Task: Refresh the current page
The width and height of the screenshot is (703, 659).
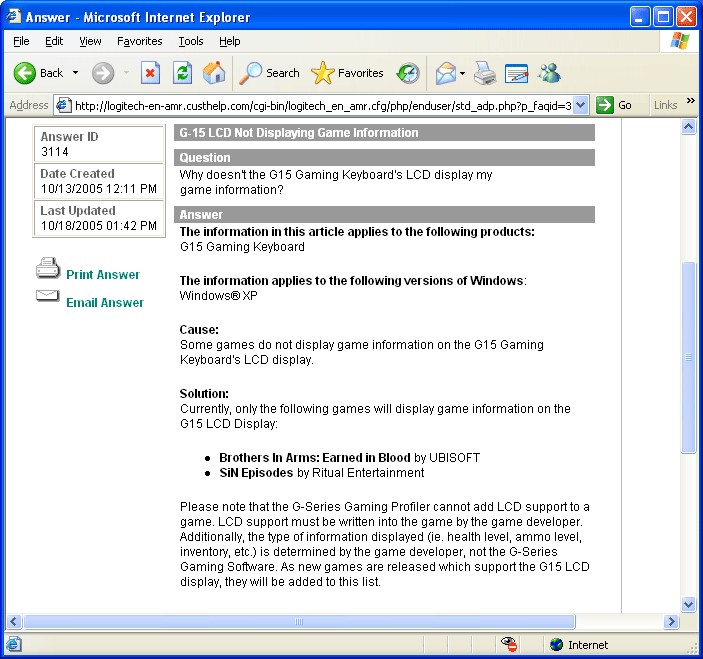Action: [182, 73]
